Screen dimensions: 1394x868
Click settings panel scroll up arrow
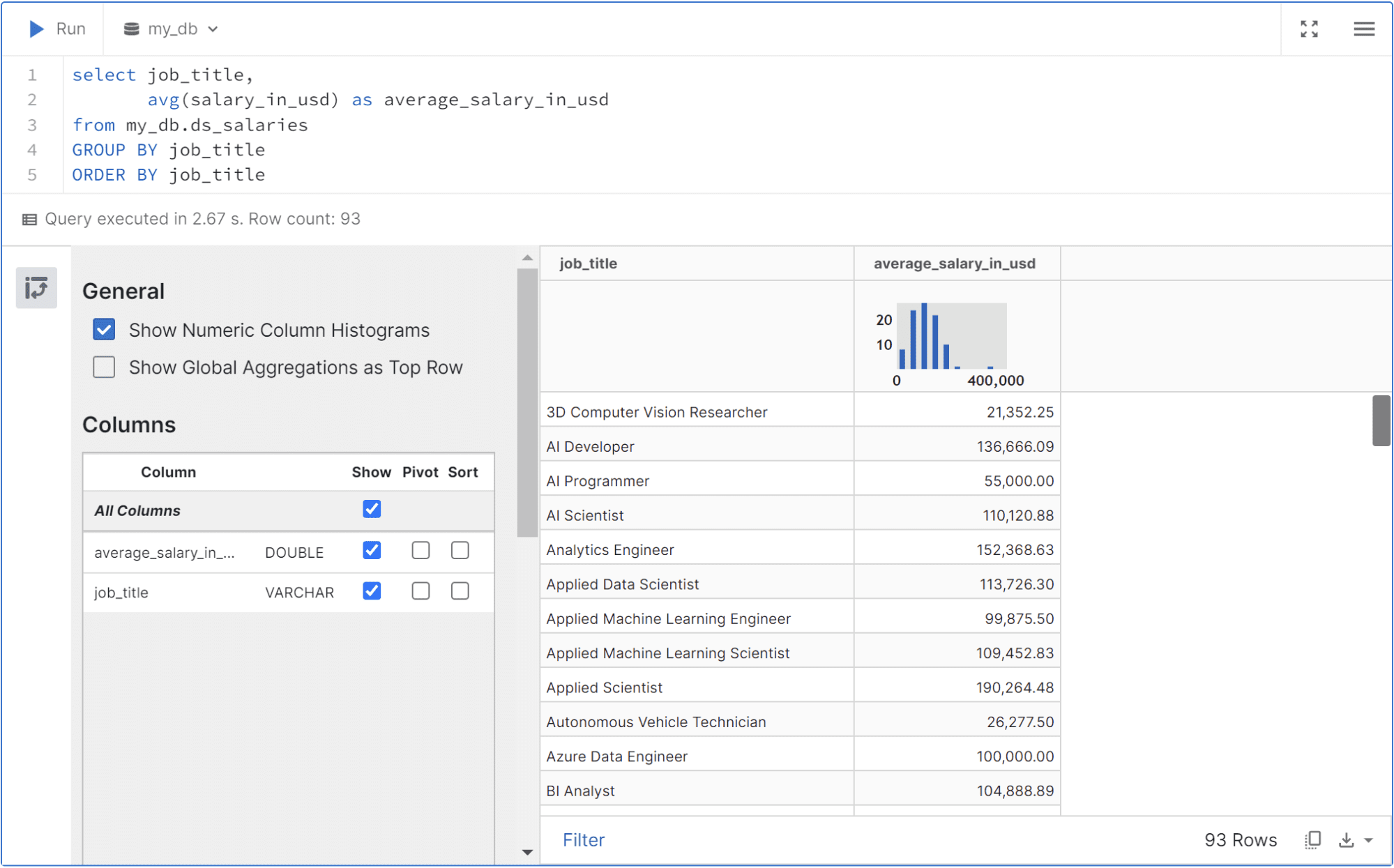527,258
